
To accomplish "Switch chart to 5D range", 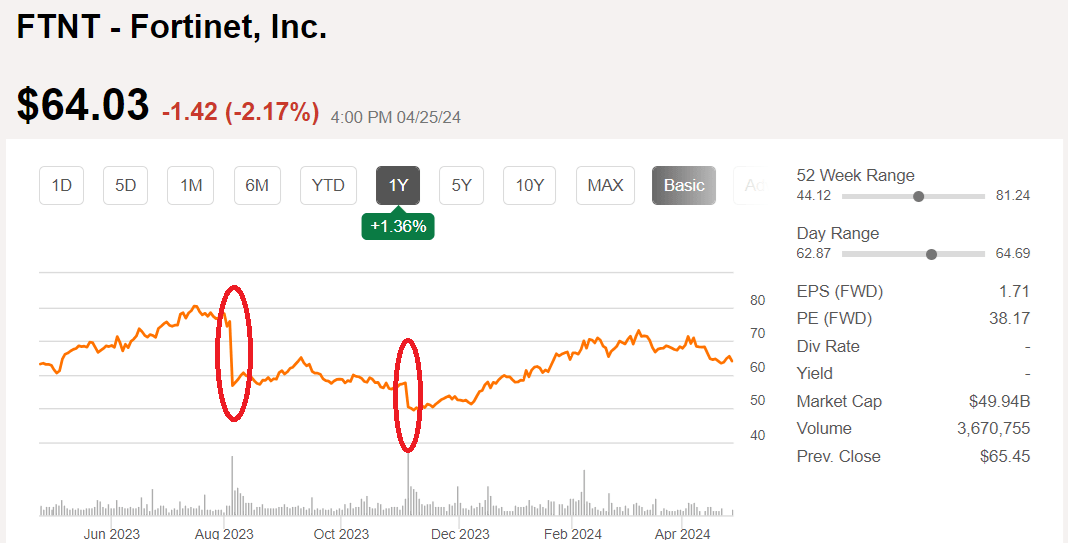I will 126,185.
